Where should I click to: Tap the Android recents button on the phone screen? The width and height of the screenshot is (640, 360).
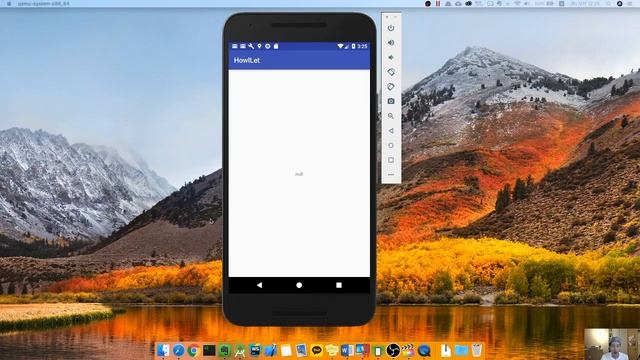[x=339, y=285]
